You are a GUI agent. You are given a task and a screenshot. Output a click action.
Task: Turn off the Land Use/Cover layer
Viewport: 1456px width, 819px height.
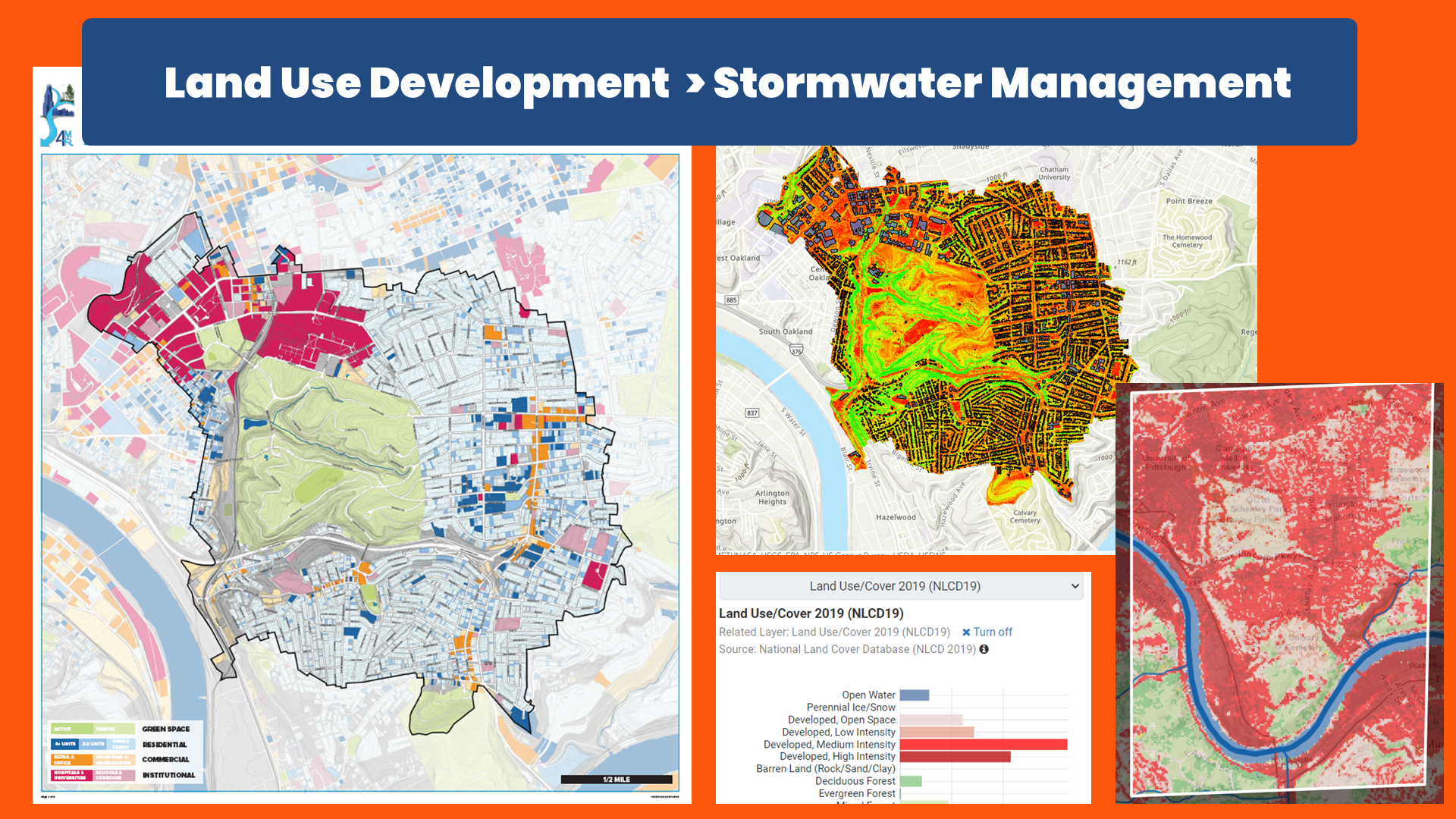pos(992,632)
